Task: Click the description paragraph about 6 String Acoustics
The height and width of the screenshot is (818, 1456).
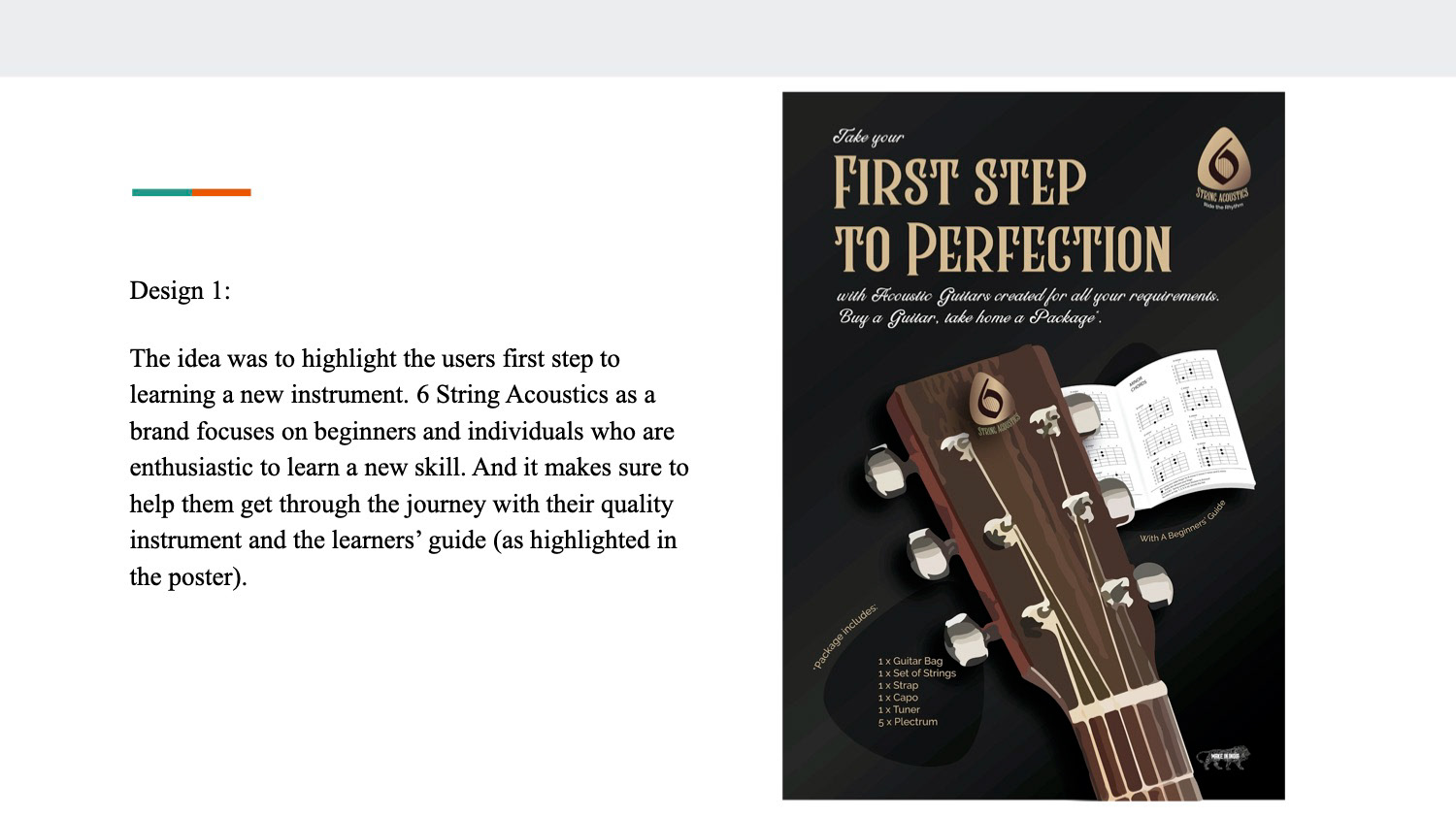Action: [410, 467]
